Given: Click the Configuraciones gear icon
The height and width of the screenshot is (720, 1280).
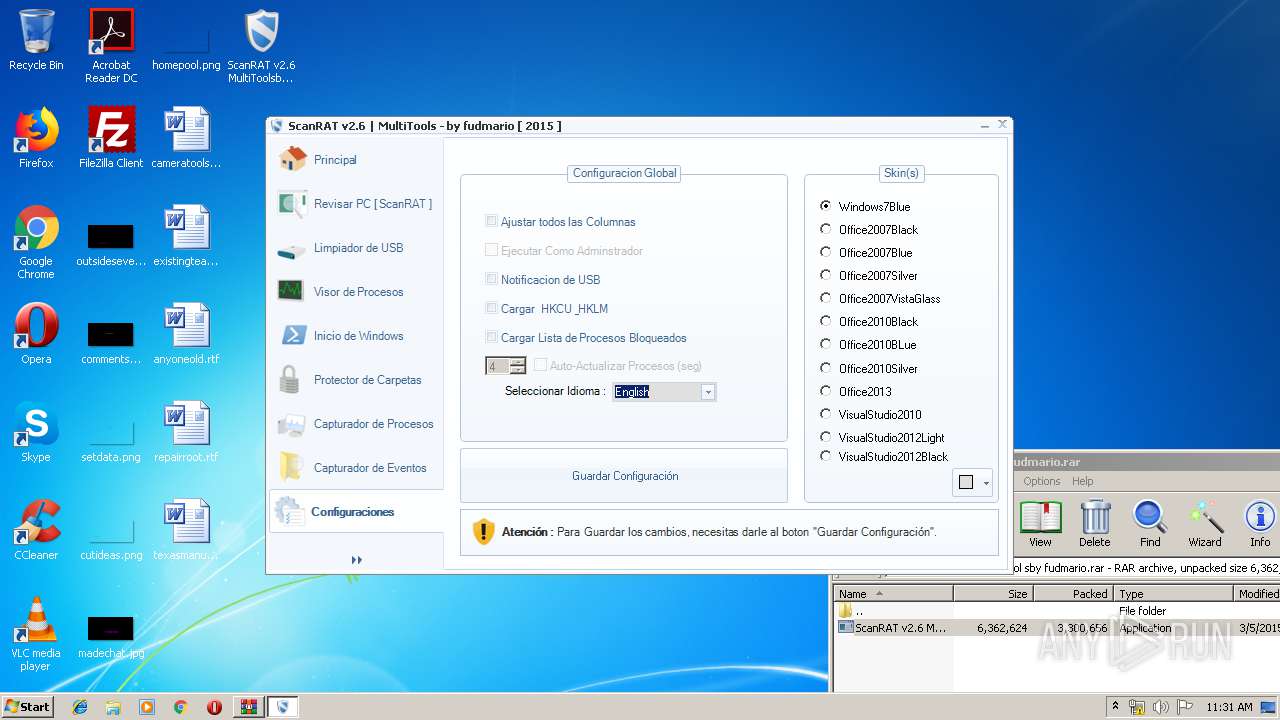Looking at the screenshot, I should (x=290, y=511).
